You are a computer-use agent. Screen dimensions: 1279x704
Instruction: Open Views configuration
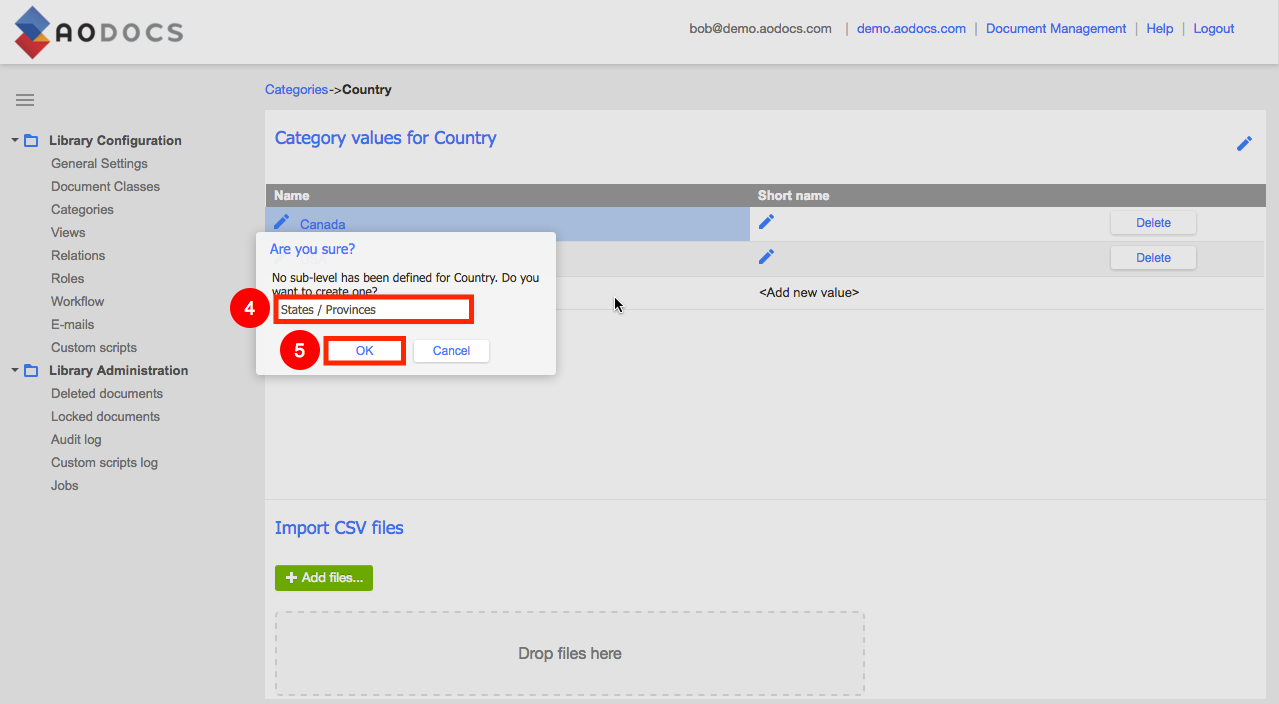tap(68, 233)
